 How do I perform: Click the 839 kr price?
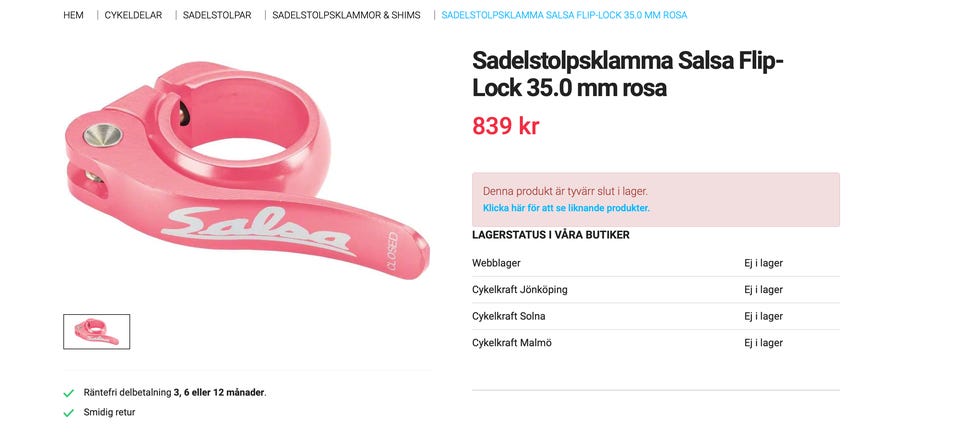[x=505, y=126]
